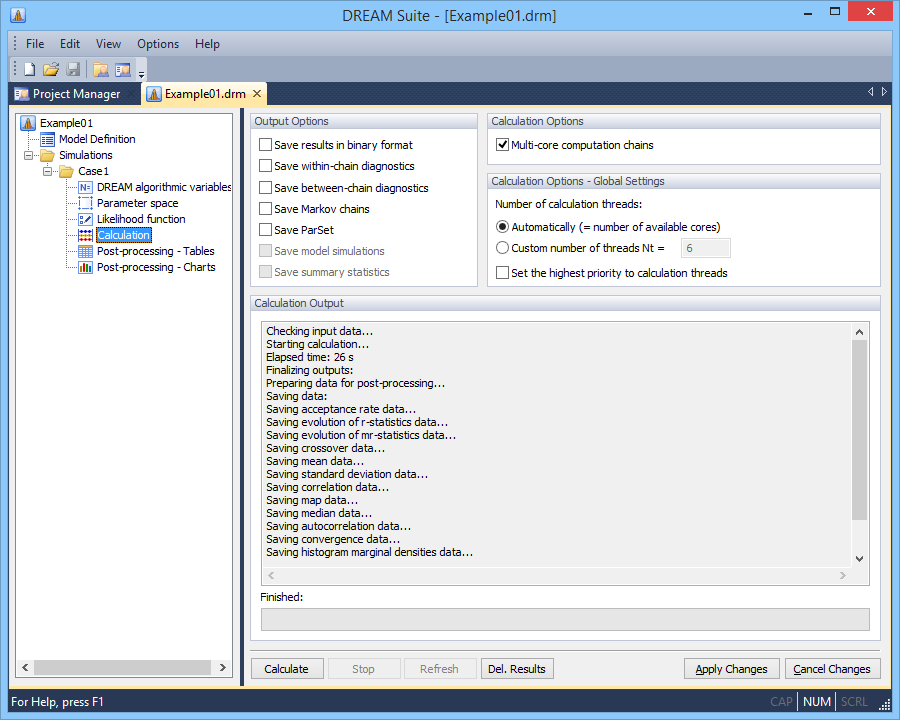Image resolution: width=900 pixels, height=720 pixels.
Task: Click the Example01.drm tab icon
Action: [x=154, y=94]
